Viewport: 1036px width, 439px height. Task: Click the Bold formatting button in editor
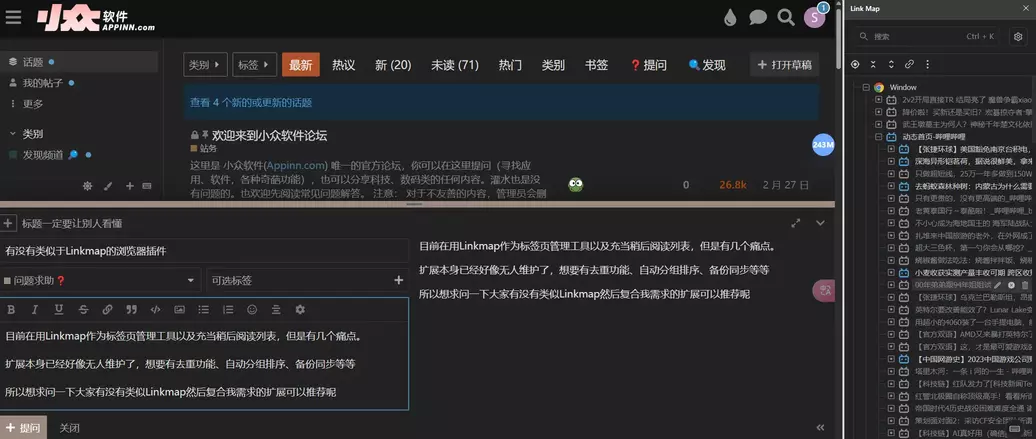(x=9, y=310)
